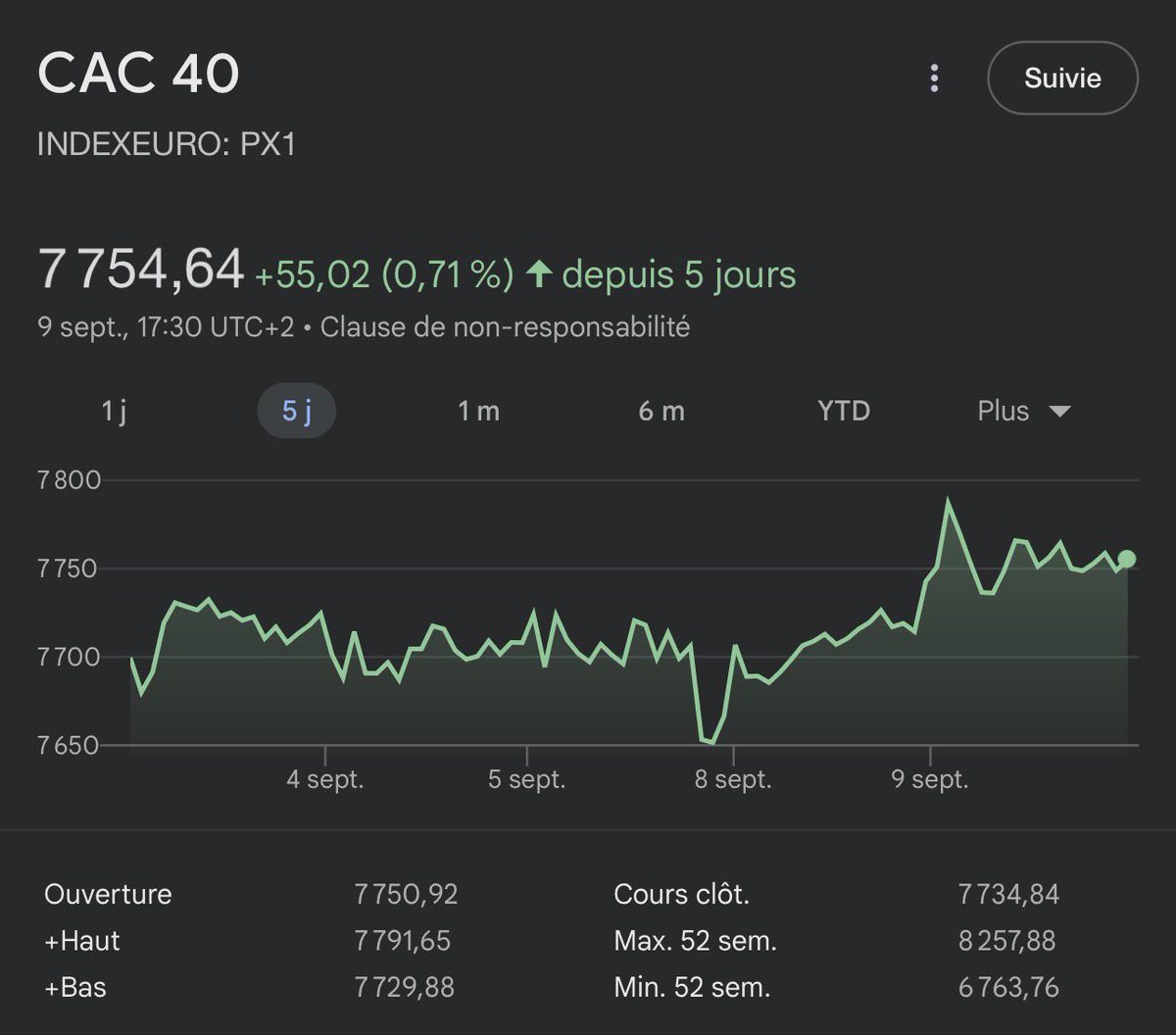Click the 7 800 y-axis label

tap(69, 480)
